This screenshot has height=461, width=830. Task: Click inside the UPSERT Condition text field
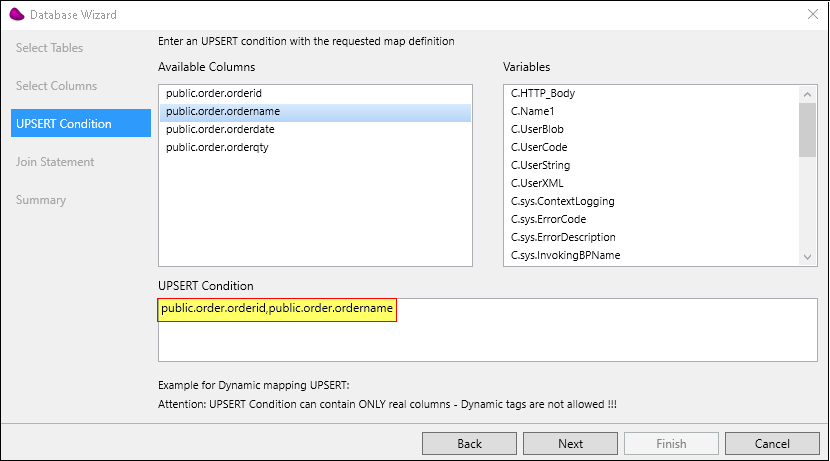coord(488,330)
